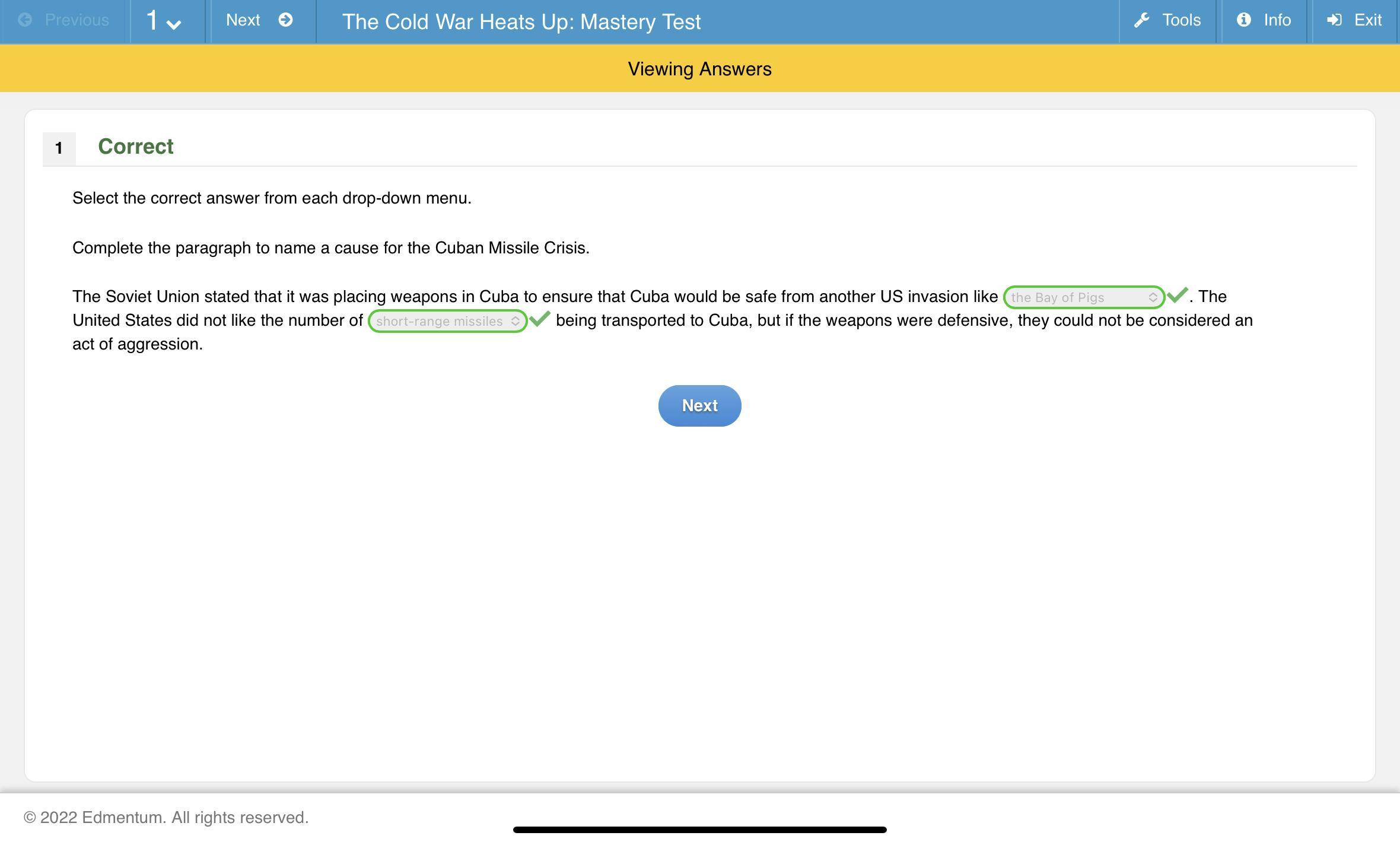Click the Next arrow circle icon
The height and width of the screenshot is (842, 1400).
click(285, 20)
